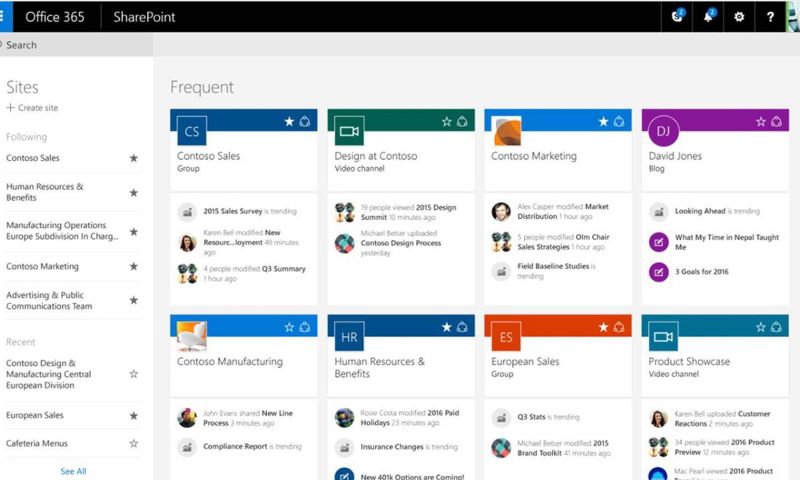The image size is (800, 480).
Task: Open the user profile picture
Action: click(793, 17)
